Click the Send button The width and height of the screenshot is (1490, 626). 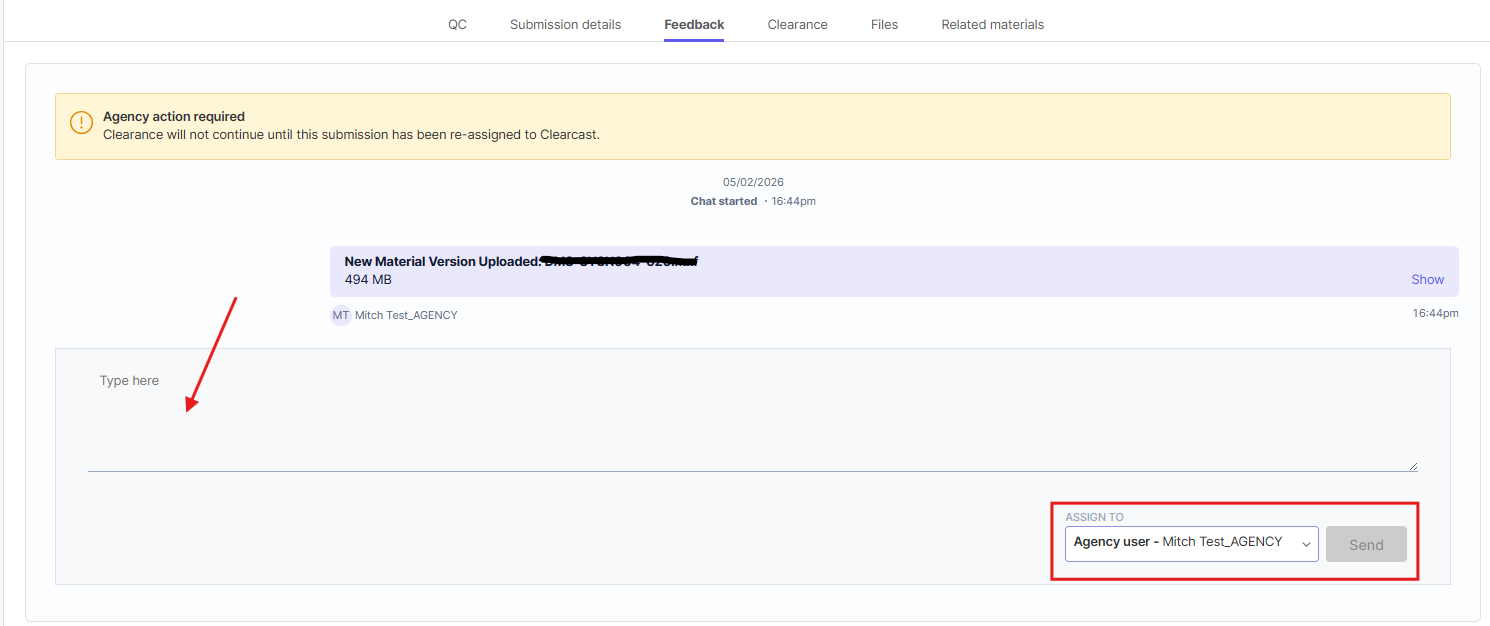(x=1366, y=544)
